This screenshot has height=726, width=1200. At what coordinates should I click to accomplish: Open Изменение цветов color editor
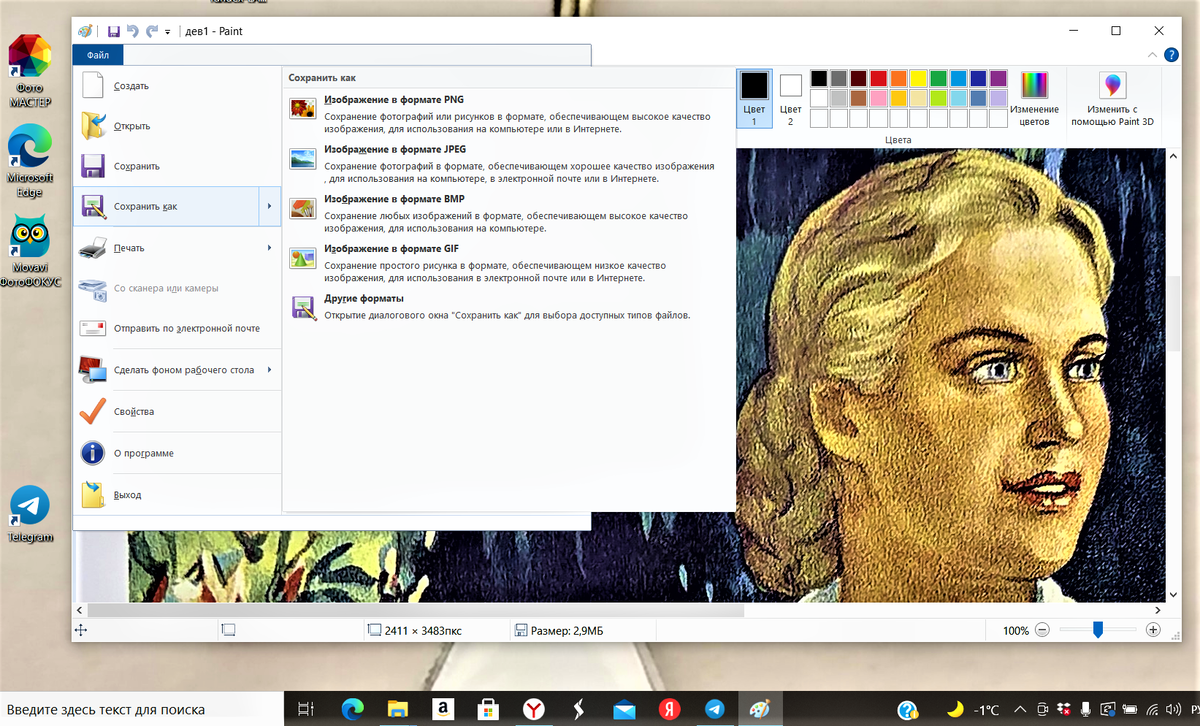pyautogui.click(x=1034, y=98)
